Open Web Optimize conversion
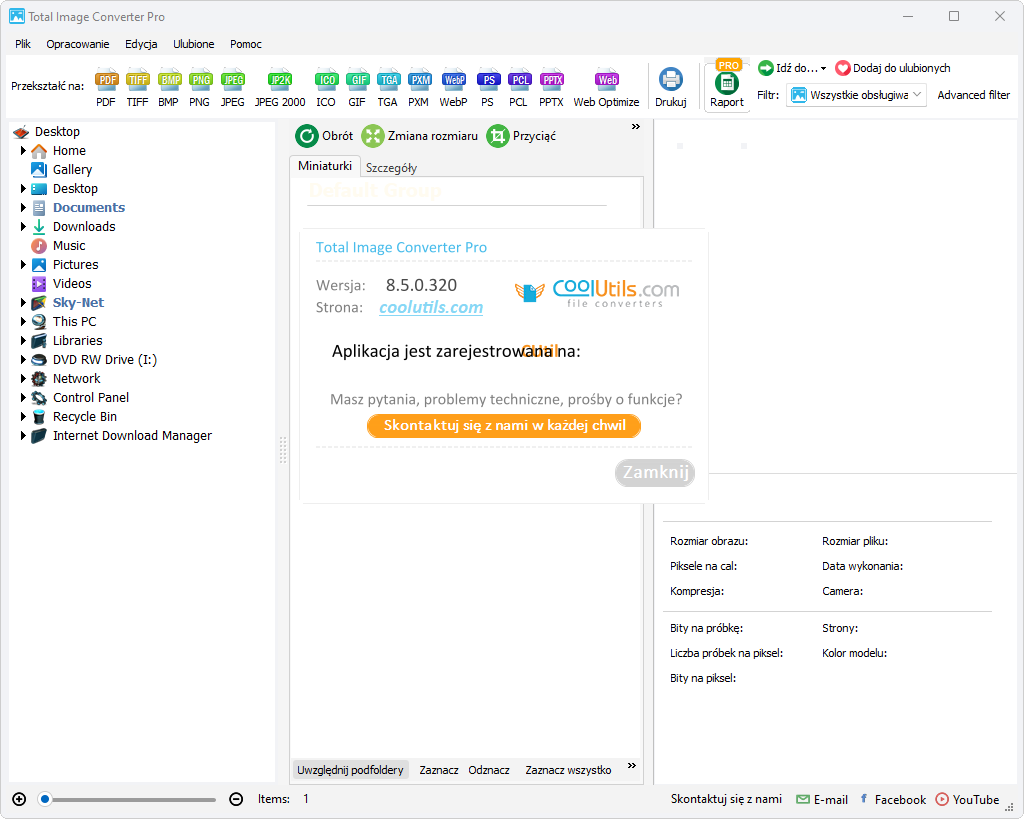 [607, 87]
